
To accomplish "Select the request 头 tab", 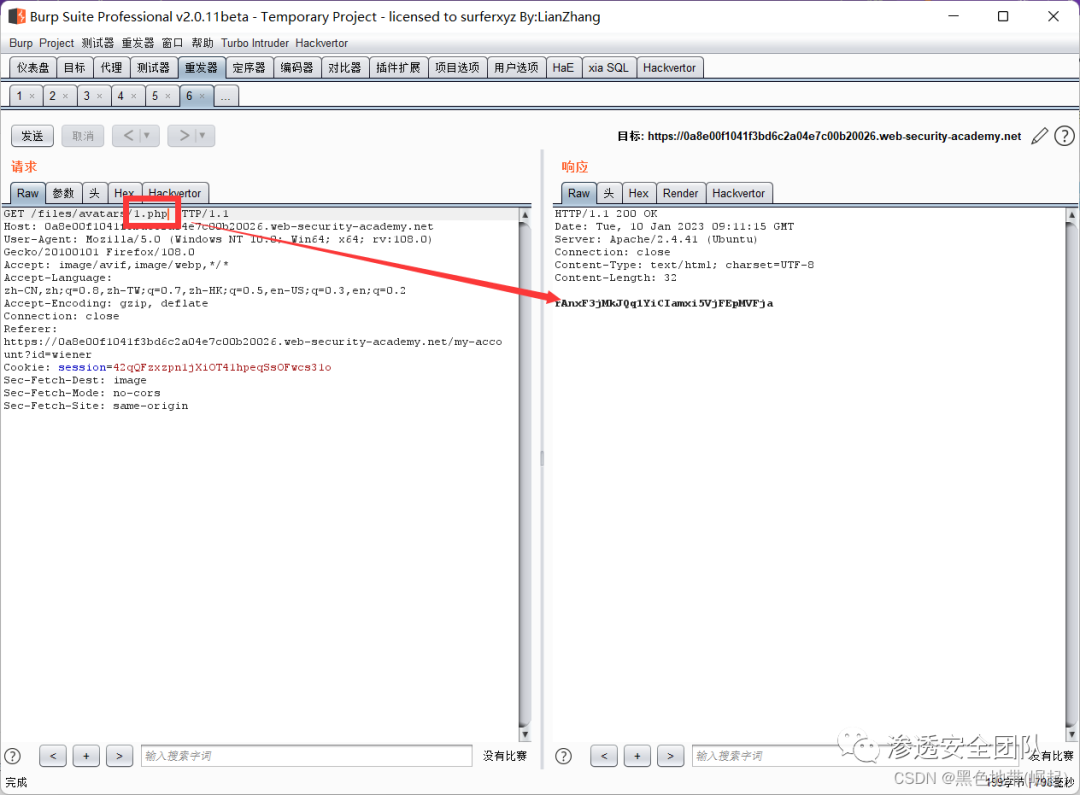I will 94,194.
